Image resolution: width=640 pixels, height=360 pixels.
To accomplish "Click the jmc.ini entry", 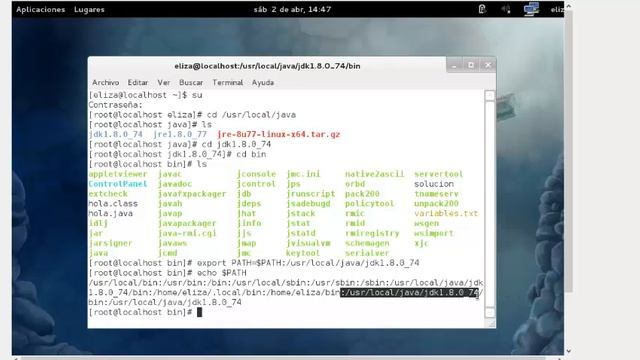I will tap(303, 174).
